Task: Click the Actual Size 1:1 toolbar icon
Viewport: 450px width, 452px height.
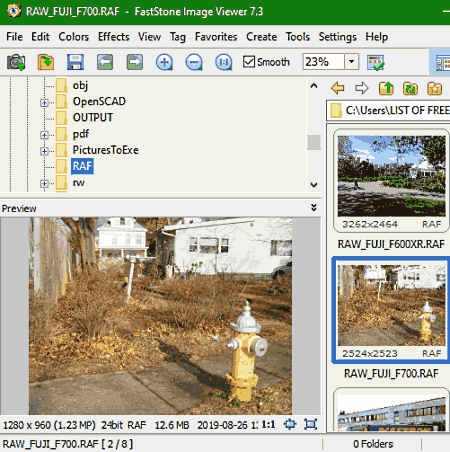Action: click(224, 62)
